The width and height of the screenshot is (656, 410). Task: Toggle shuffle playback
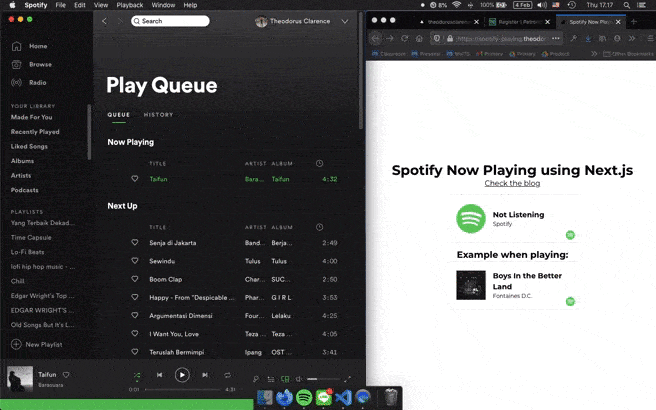click(x=137, y=375)
